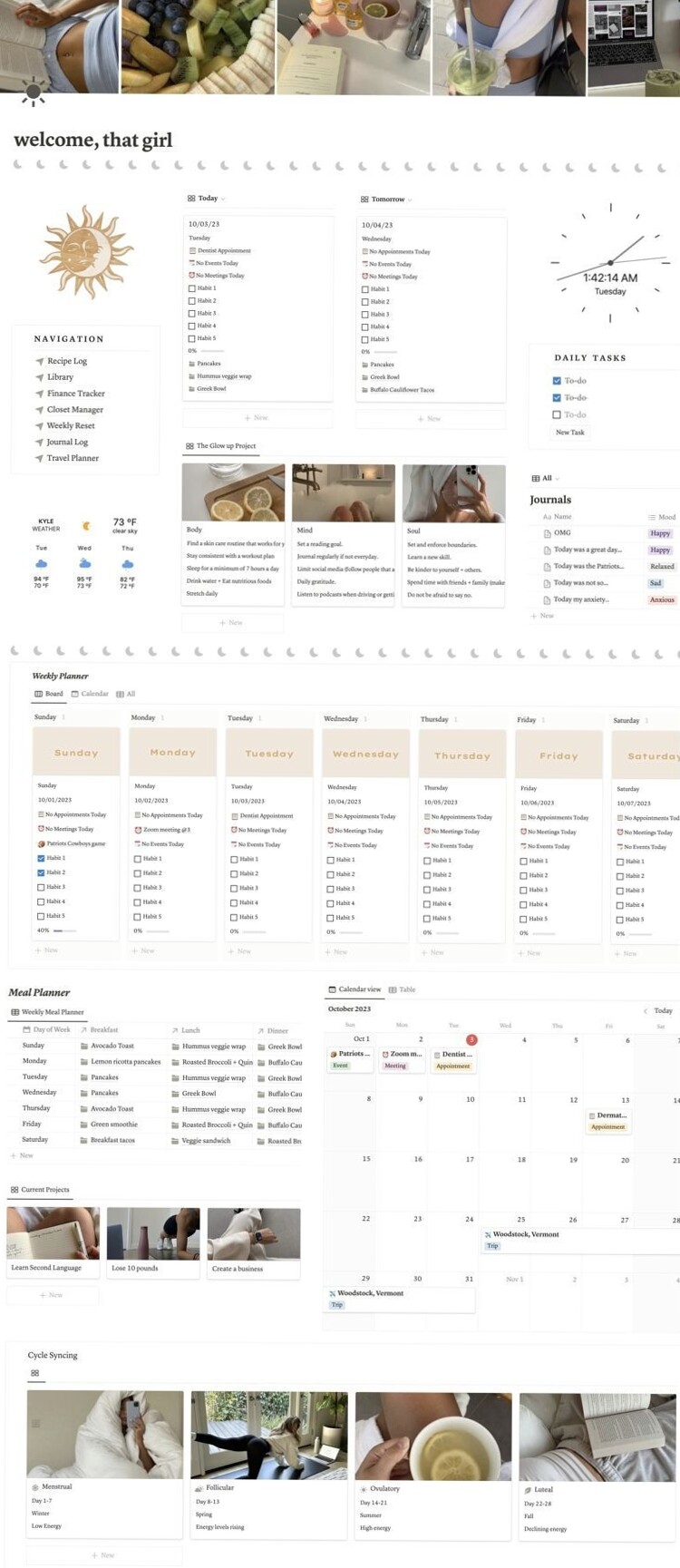Open Journal Log in the navigation
Image resolution: width=680 pixels, height=1568 pixels.
click(x=67, y=443)
